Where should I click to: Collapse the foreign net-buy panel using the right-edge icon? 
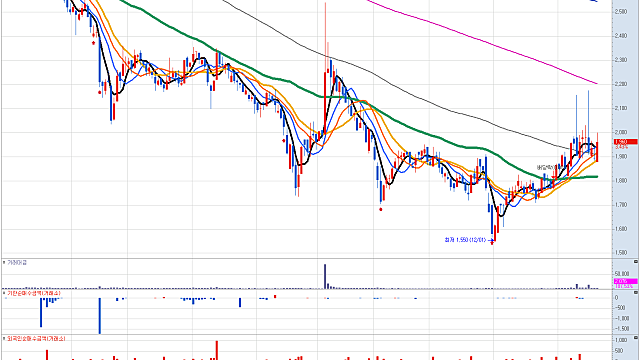636,338
